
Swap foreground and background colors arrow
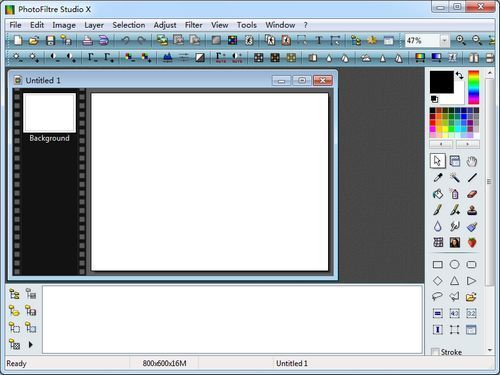tap(460, 75)
